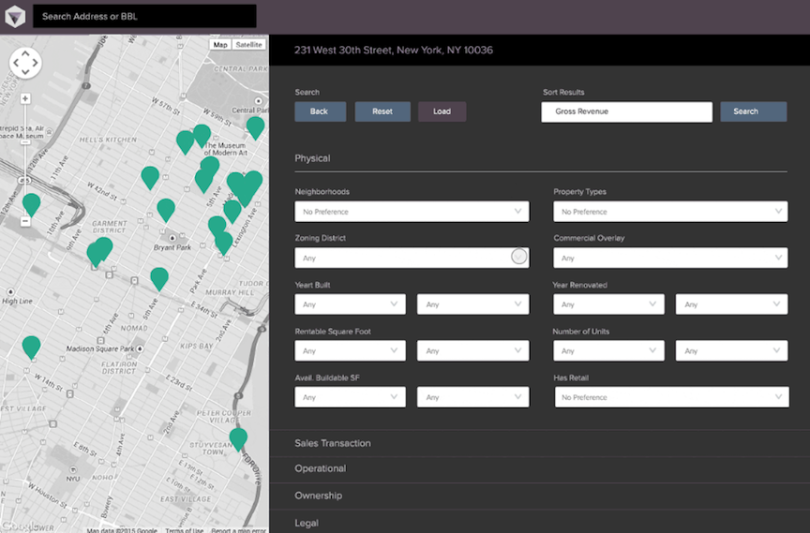Screen dimensions: 810x533
Task: Open the first Number of Units dropdown
Action: coord(609,351)
